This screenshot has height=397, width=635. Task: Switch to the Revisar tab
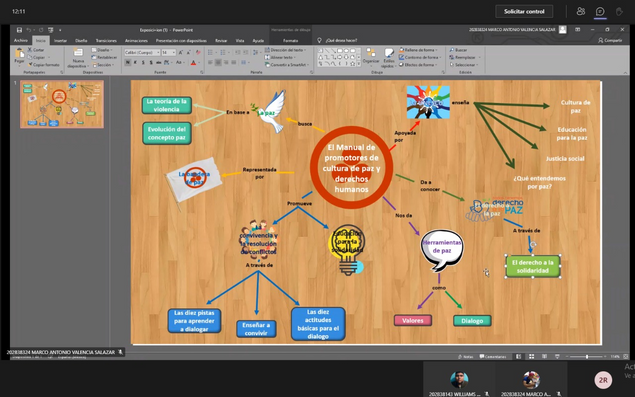click(x=221, y=41)
